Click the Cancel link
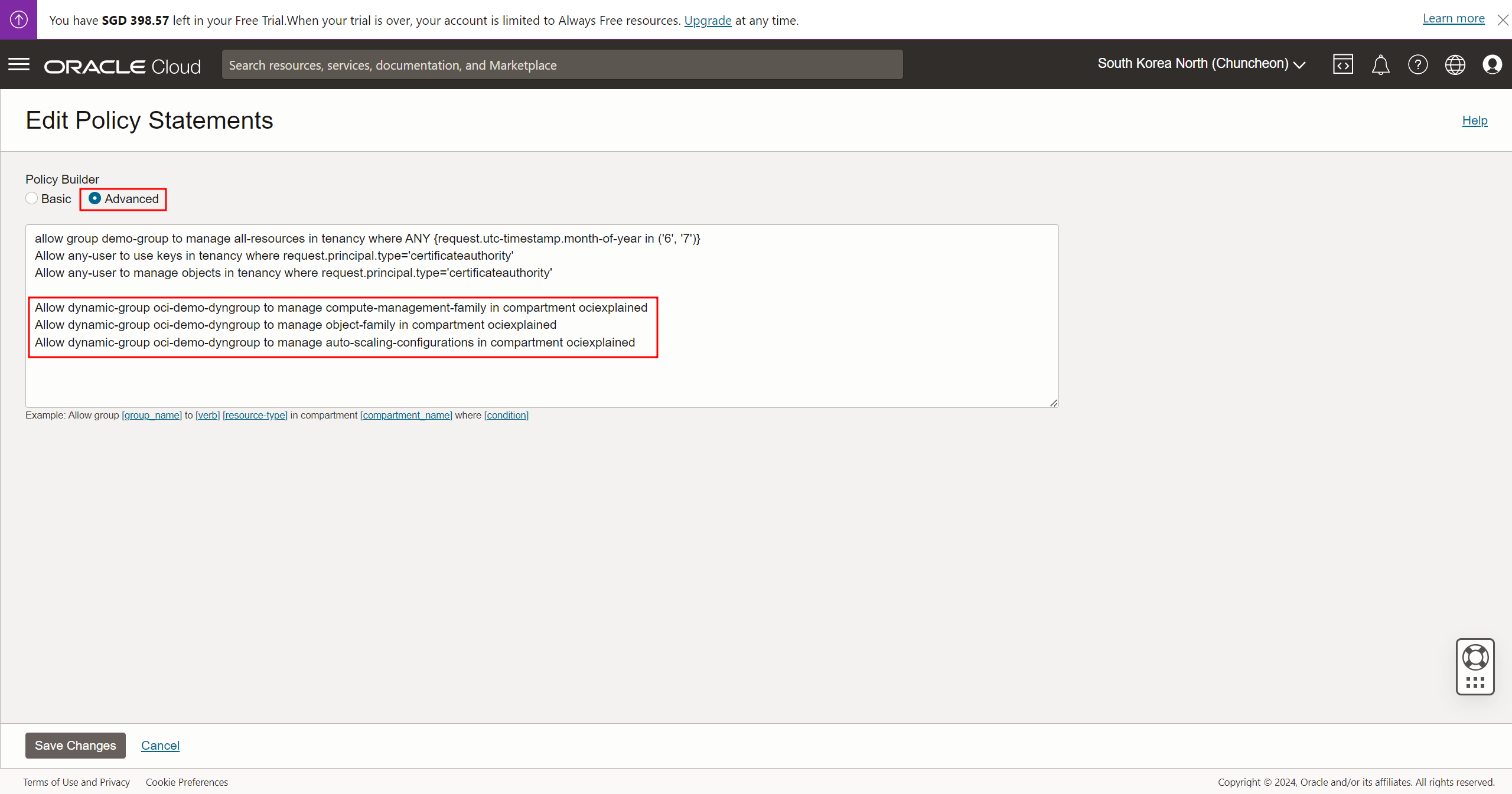This screenshot has height=794, width=1512. [x=160, y=745]
